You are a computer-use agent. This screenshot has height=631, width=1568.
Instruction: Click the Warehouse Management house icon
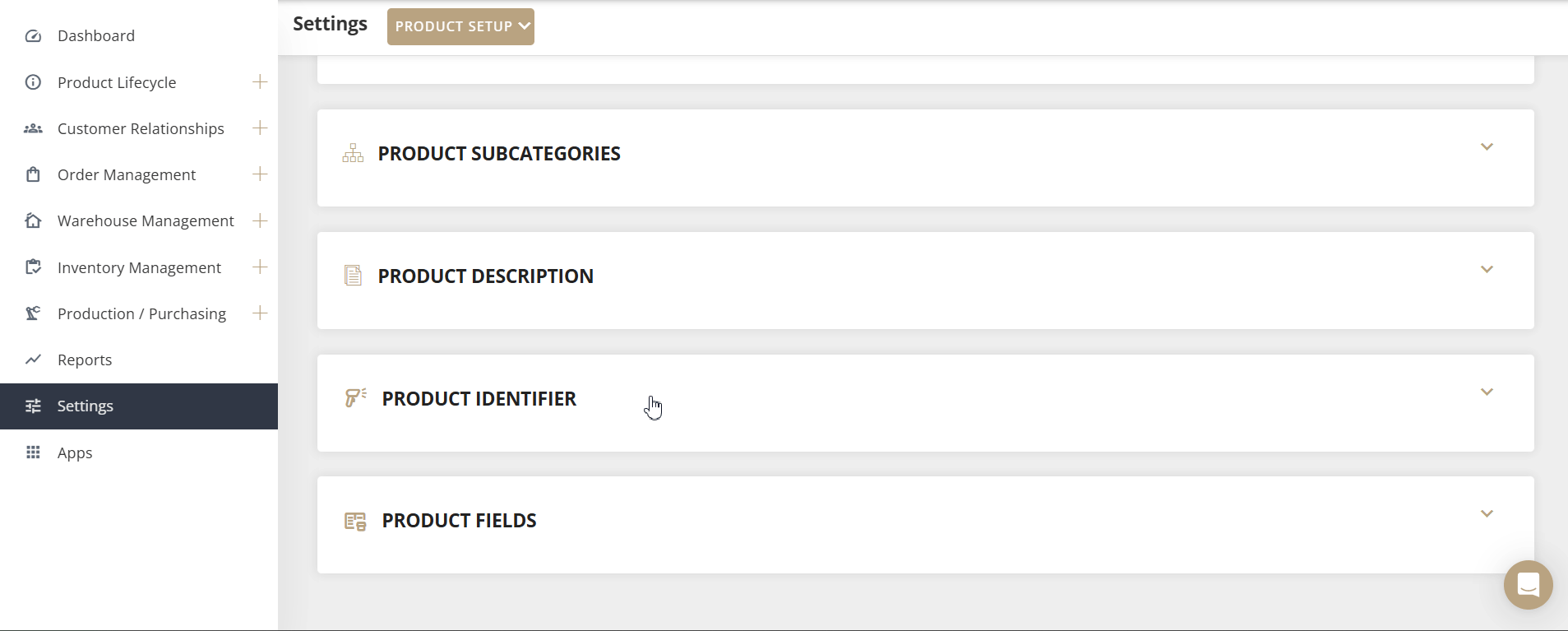click(x=33, y=220)
